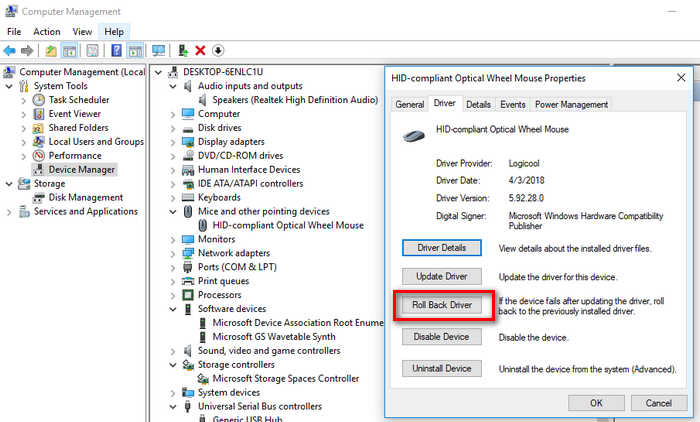
Task: Click the Display adapters category icon
Action: 188,142
